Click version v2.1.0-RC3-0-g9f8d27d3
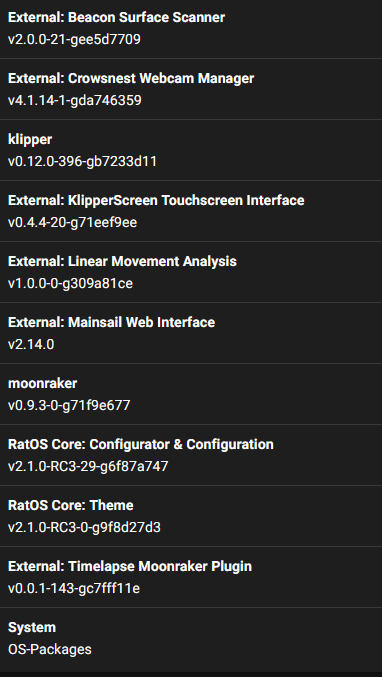382x677 pixels. [84, 528]
